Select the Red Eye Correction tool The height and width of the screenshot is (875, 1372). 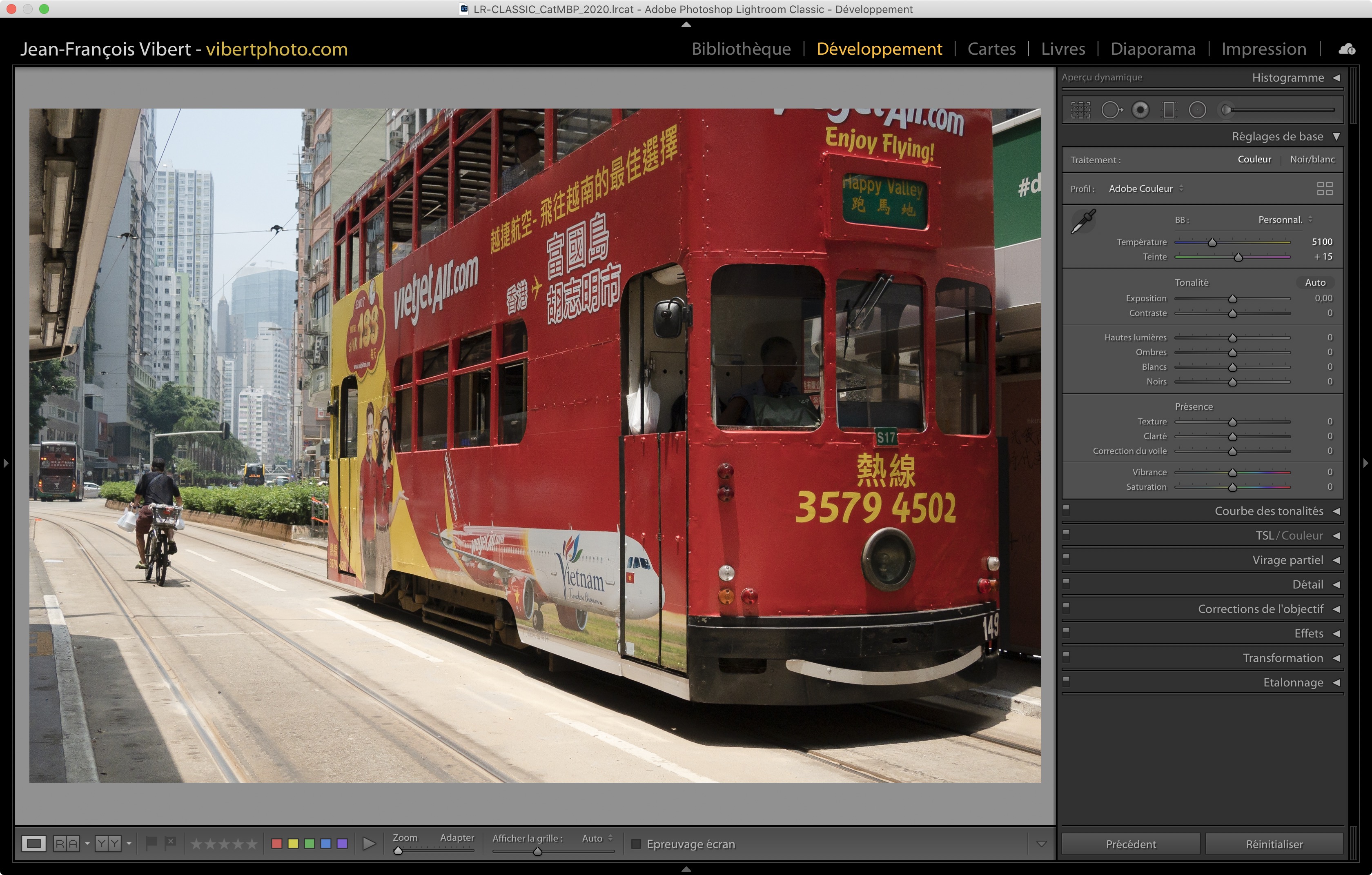(1140, 110)
